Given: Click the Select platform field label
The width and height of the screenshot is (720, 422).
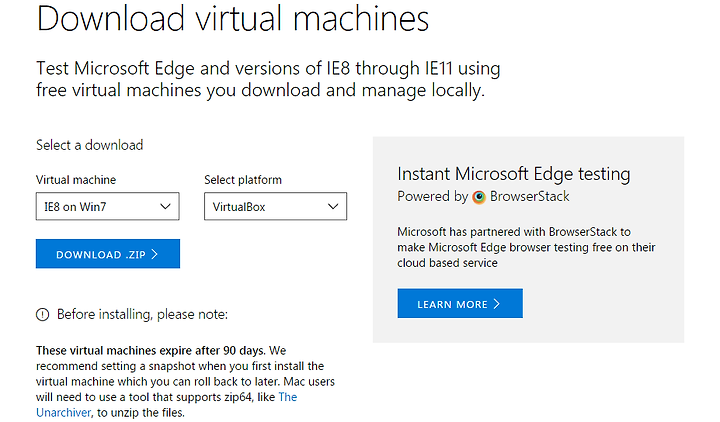Looking at the screenshot, I should pos(243,180).
